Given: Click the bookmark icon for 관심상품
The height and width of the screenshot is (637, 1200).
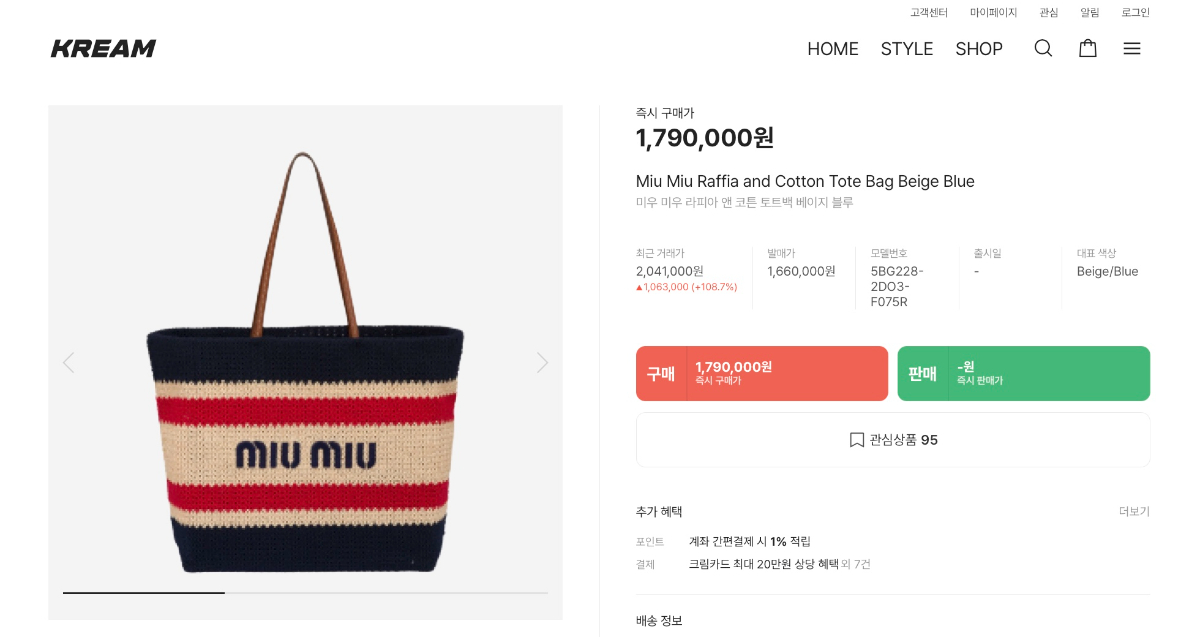Looking at the screenshot, I should point(856,440).
